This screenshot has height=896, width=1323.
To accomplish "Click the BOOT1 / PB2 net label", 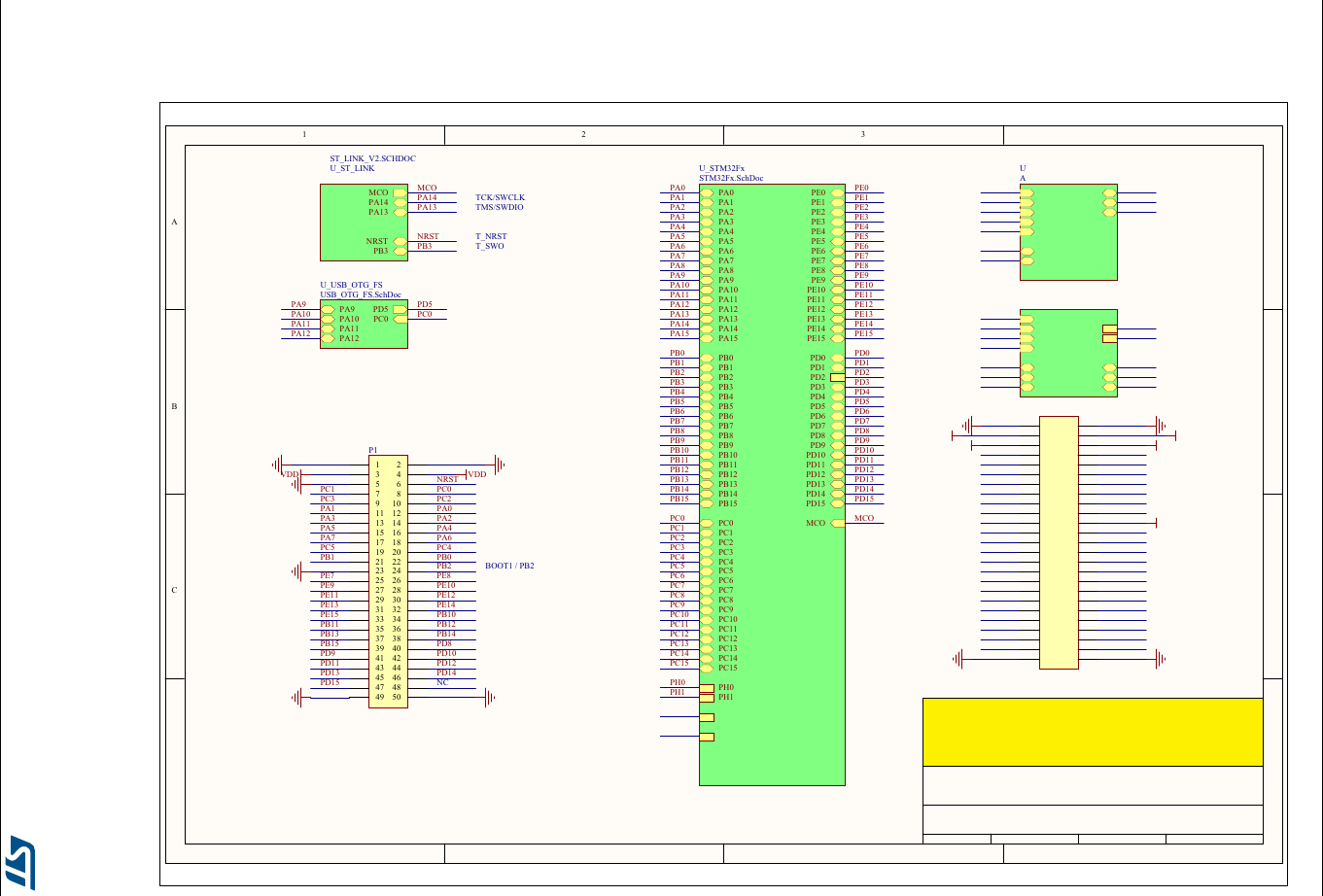I will 510,564.
